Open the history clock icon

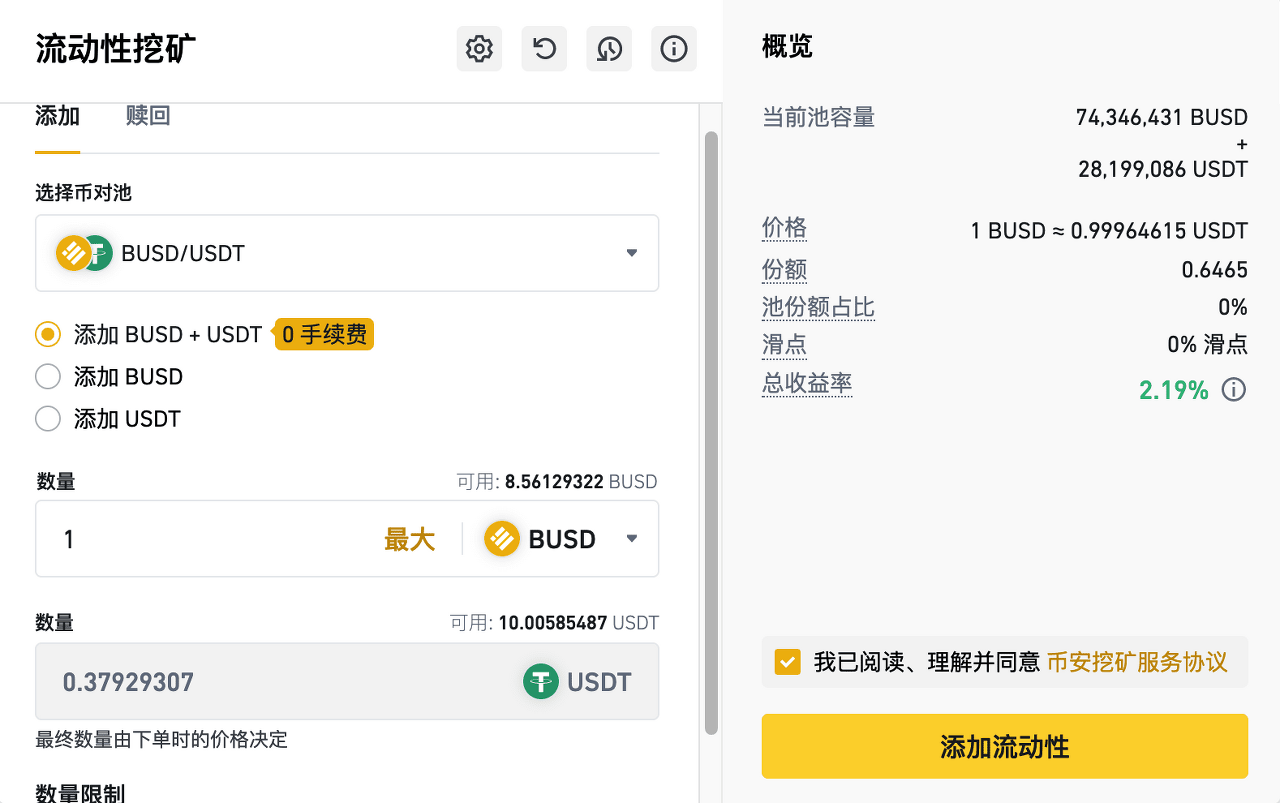(609, 48)
